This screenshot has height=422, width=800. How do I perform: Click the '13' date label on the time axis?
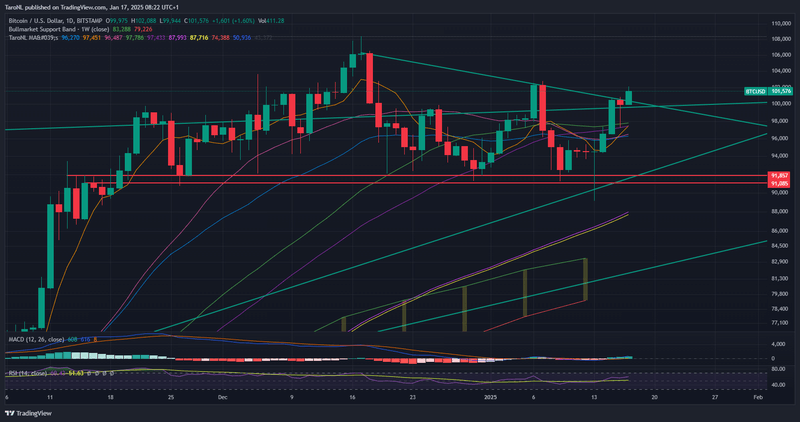click(594, 397)
